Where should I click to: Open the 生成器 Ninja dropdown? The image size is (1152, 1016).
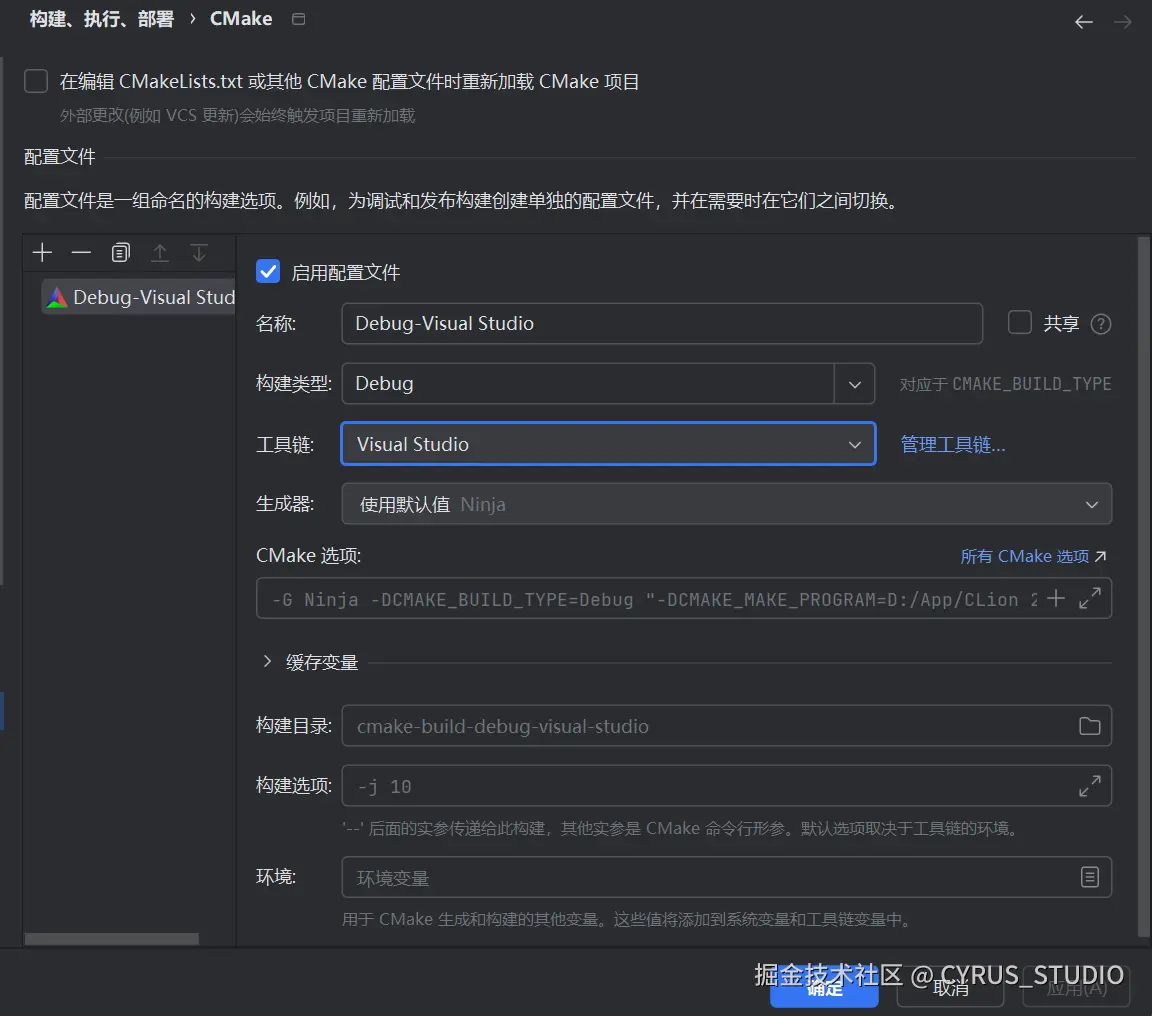tap(727, 504)
